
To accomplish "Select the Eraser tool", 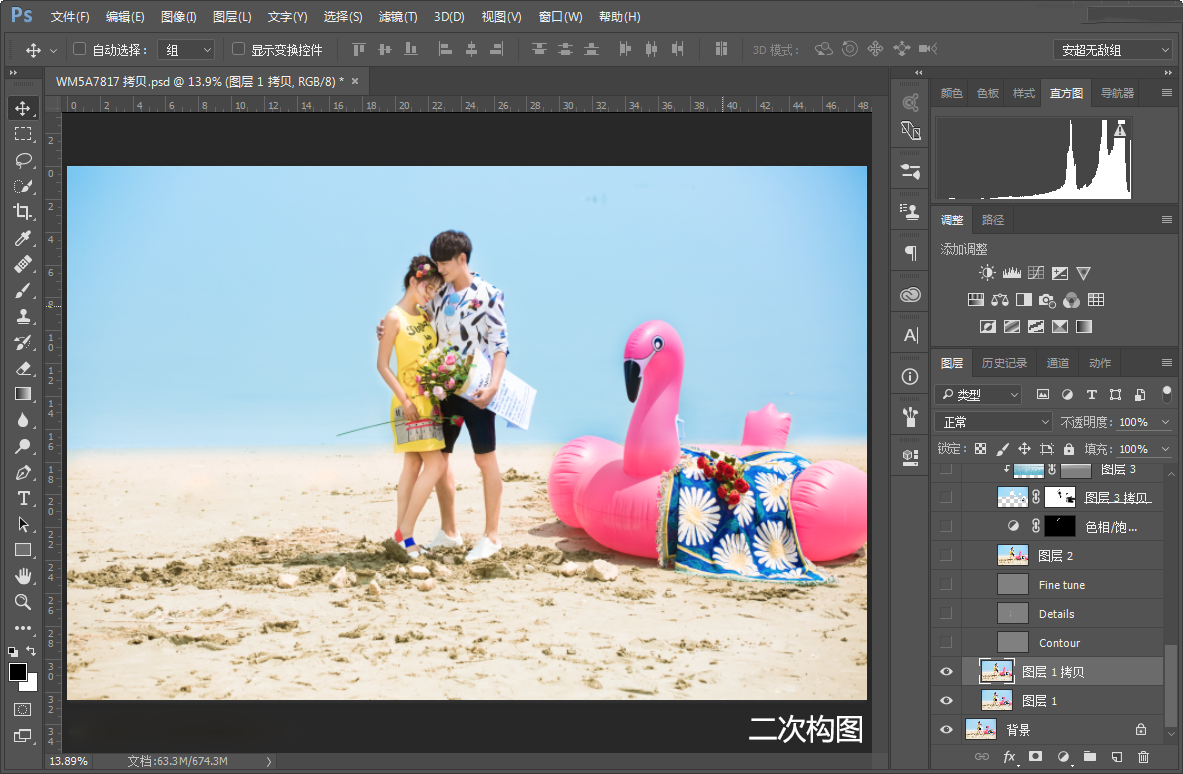I will coord(23,368).
